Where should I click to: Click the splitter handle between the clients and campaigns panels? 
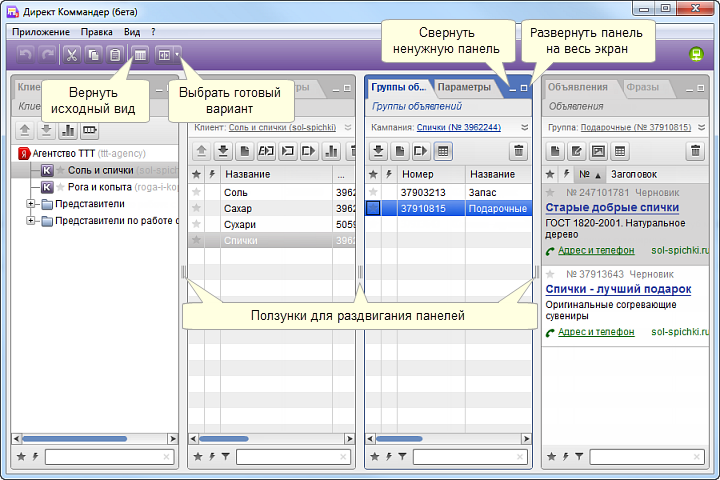[x=183, y=272]
